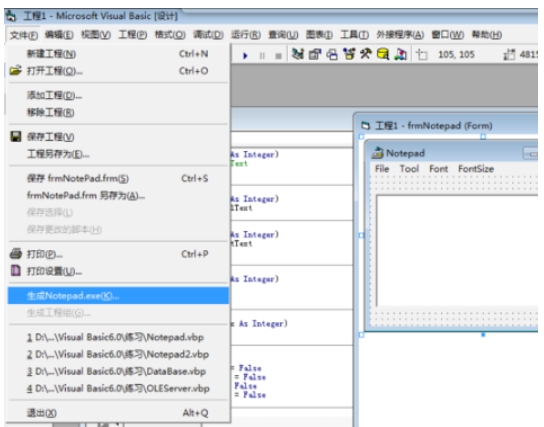Choose 添加工程(D)... menu entry
544x427 pixels.
pyautogui.click(x=118, y=95)
